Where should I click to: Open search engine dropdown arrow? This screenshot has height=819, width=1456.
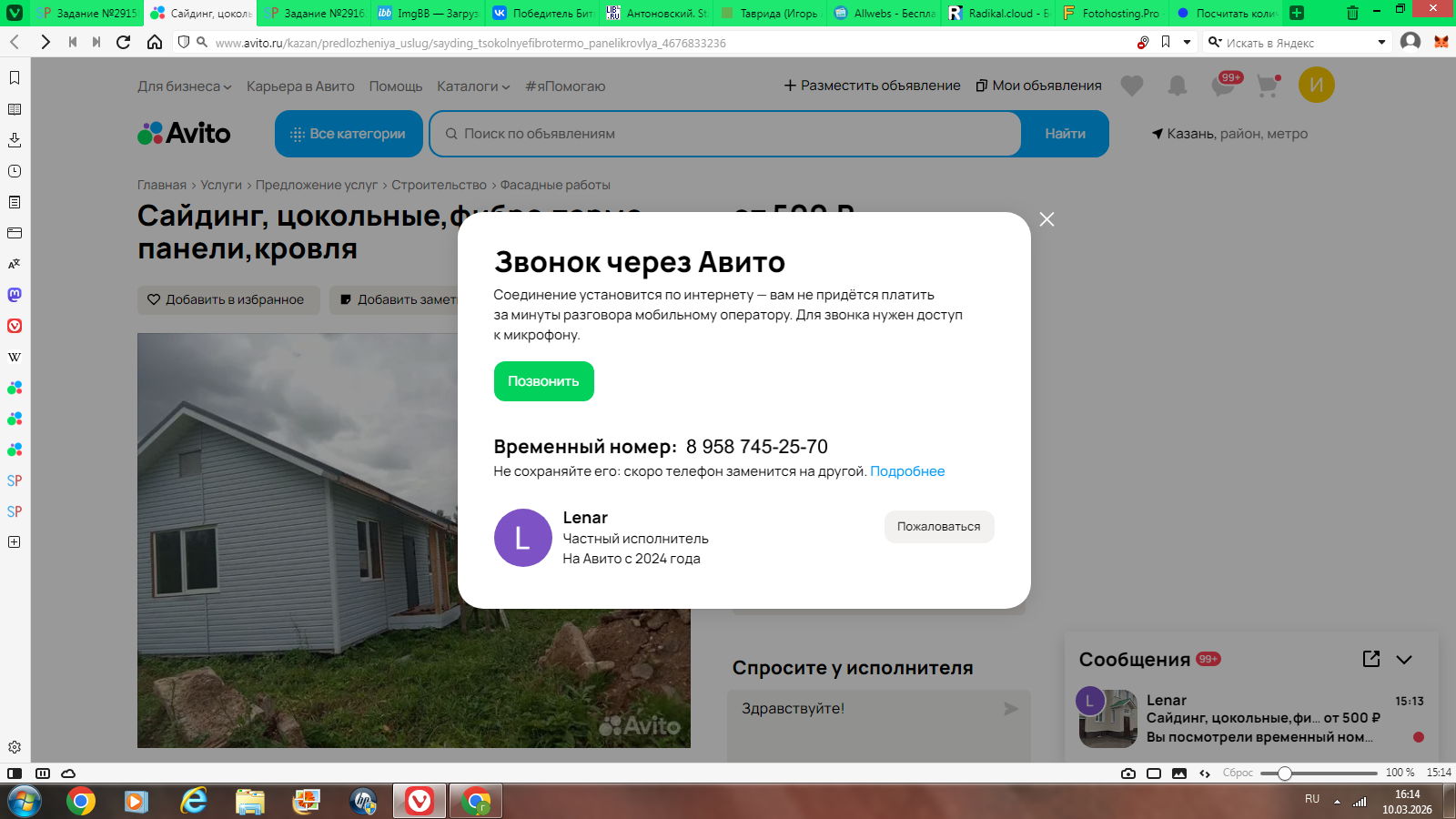point(1381,42)
